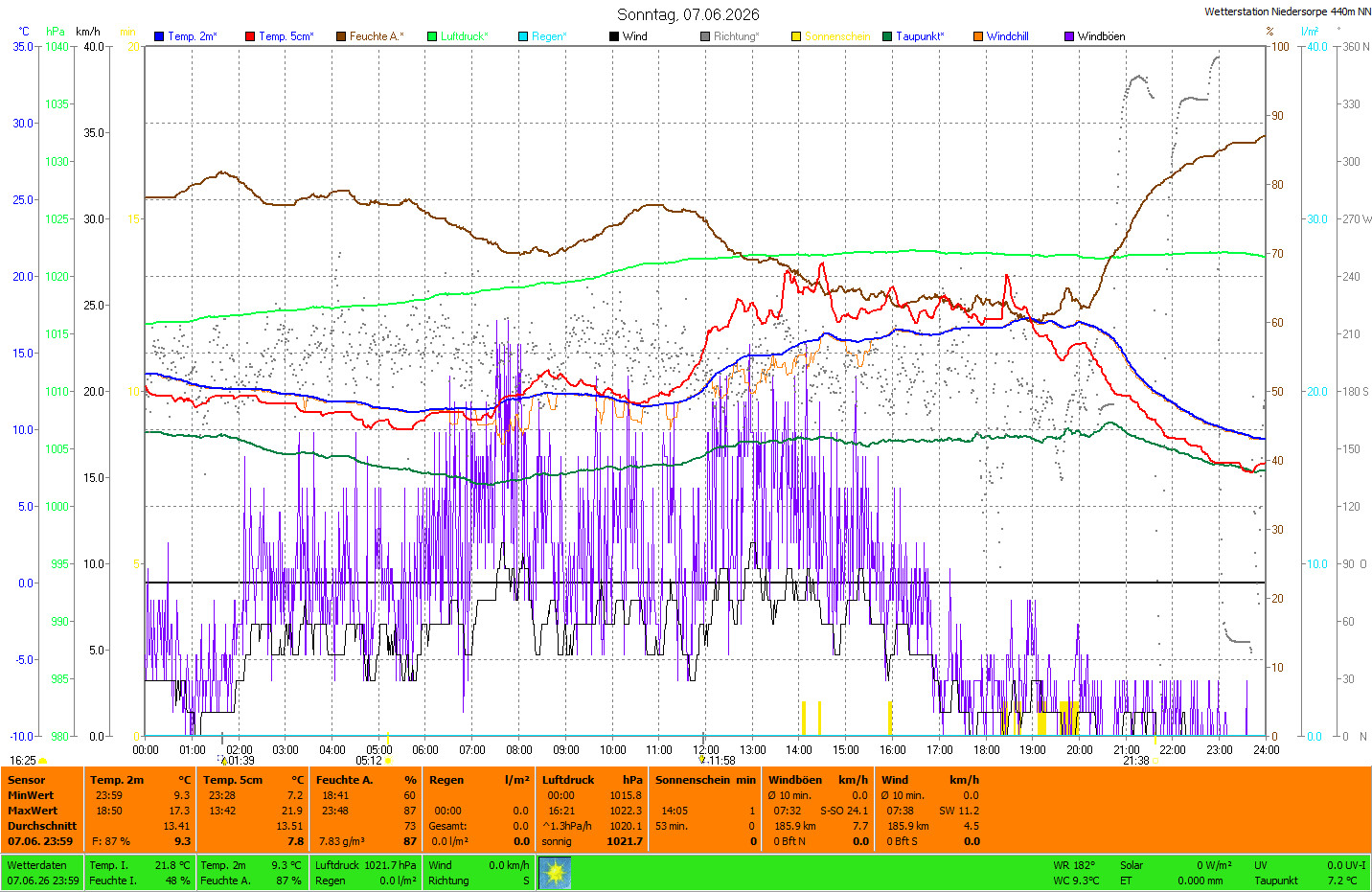Click the 'MaxWert' row label

pos(33,811)
